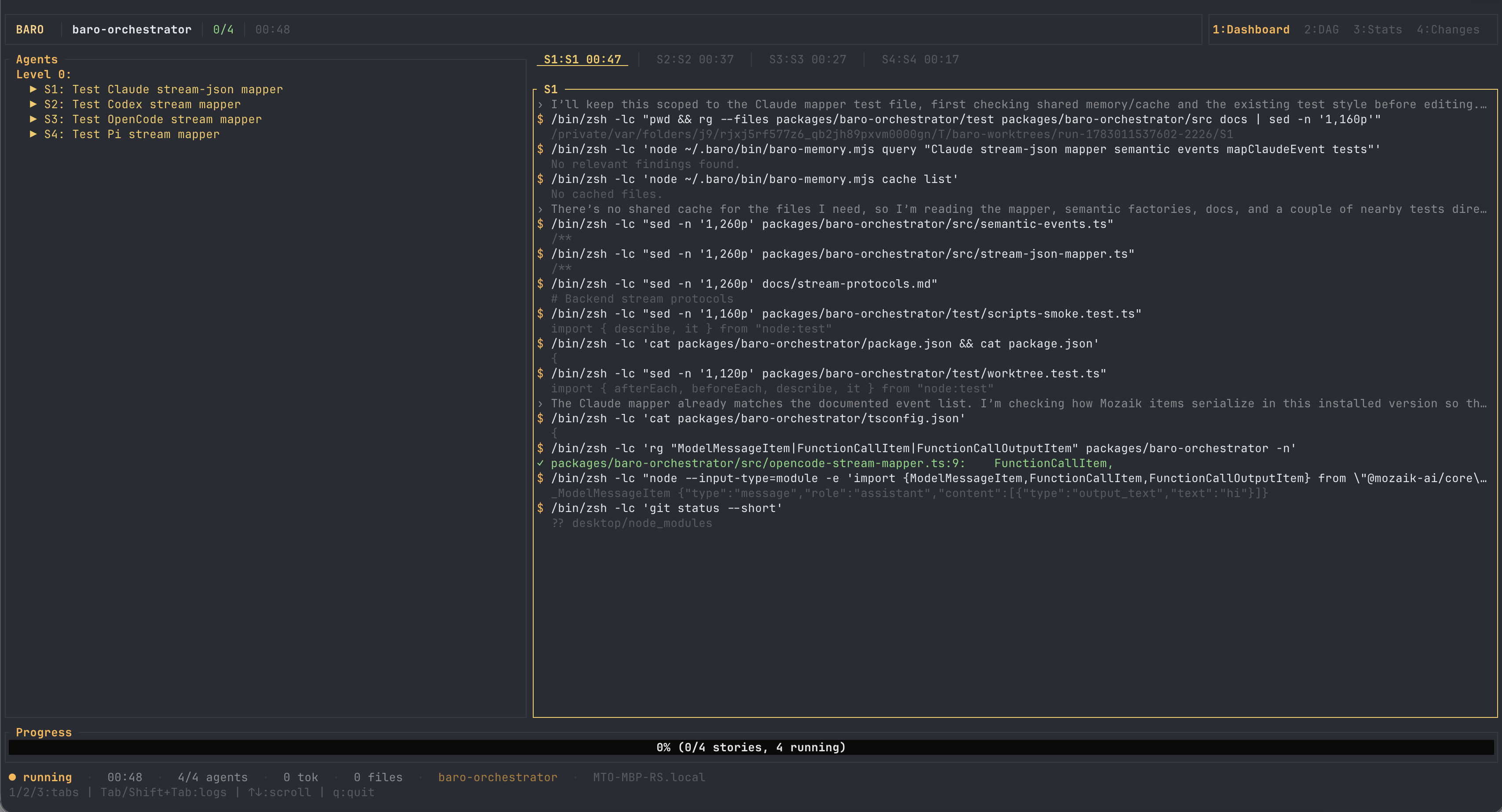This screenshot has height=812, width=1502.
Task: Select the S4:S4 00:17 log tab
Action: click(920, 59)
